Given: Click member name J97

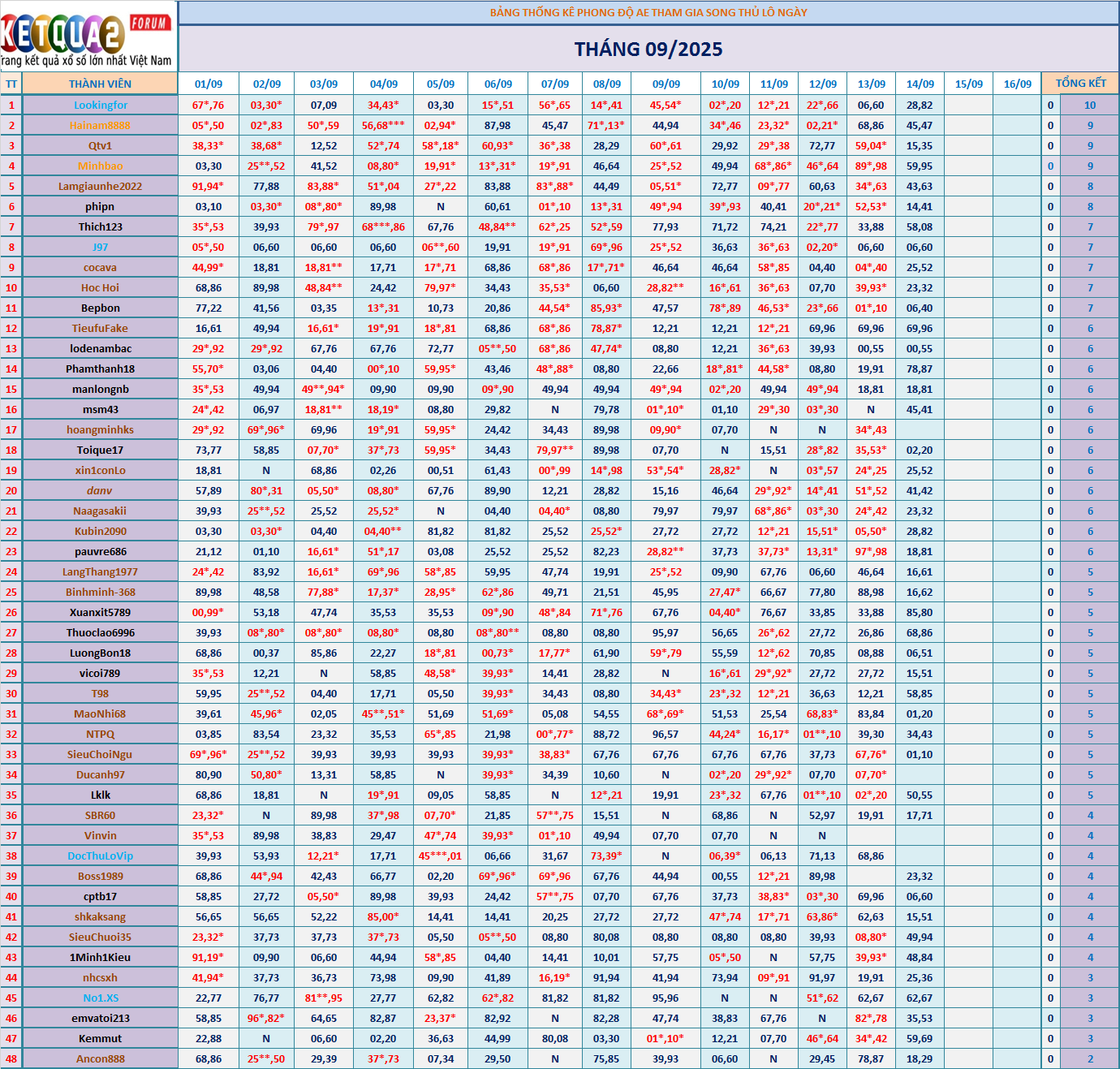Looking at the screenshot, I should (100, 247).
